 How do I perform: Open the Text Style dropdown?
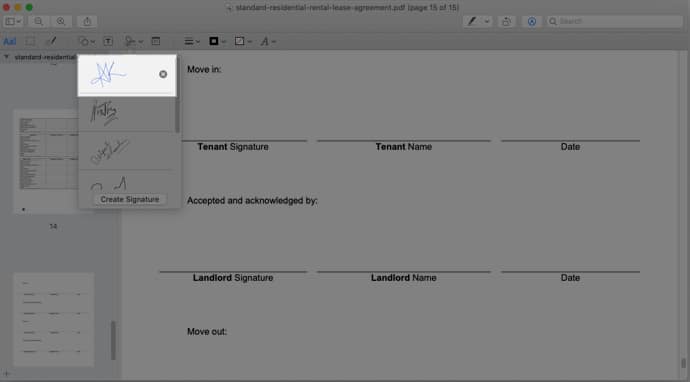[268, 41]
